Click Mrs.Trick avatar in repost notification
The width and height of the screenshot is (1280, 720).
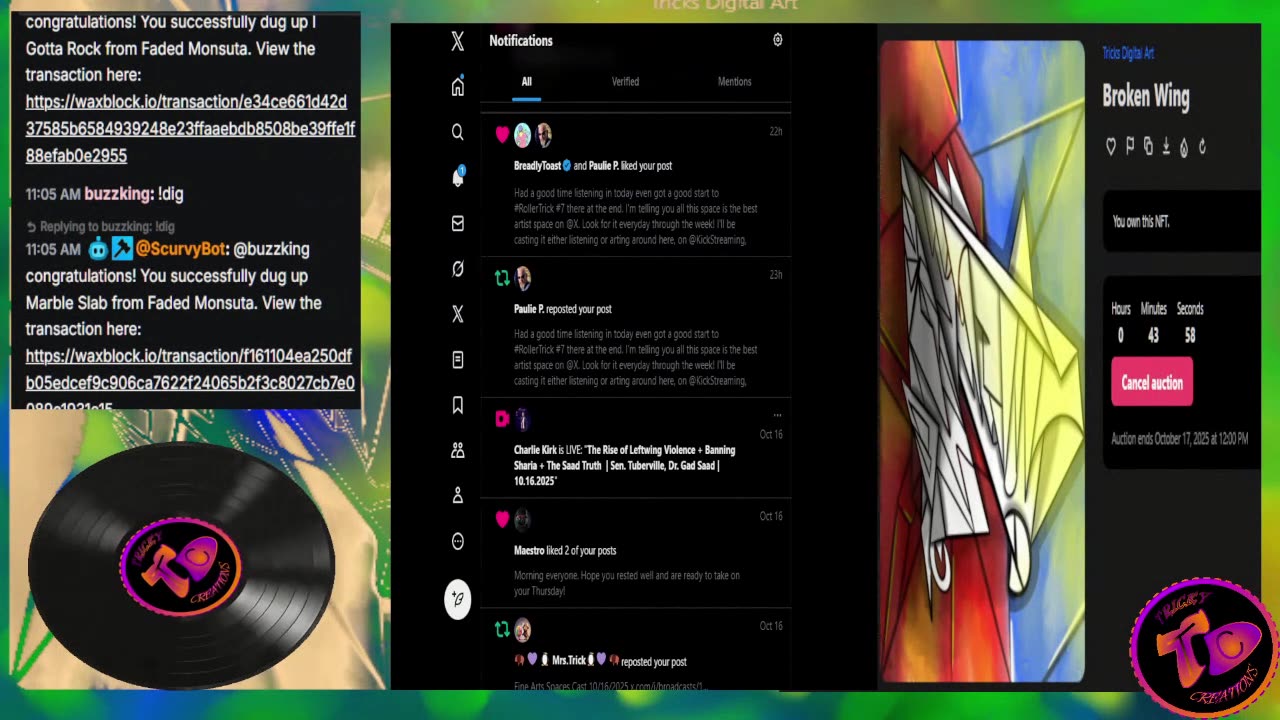click(522, 630)
